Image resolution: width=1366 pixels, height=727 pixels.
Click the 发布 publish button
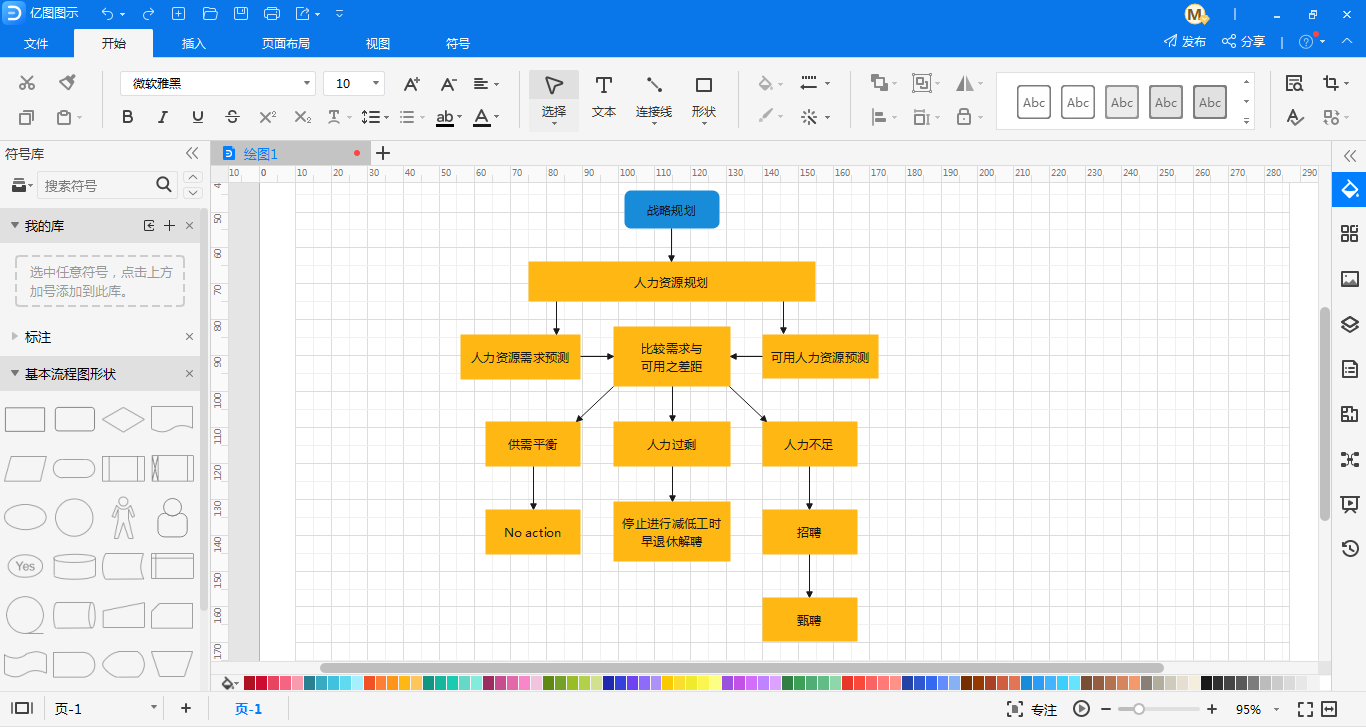1185,42
